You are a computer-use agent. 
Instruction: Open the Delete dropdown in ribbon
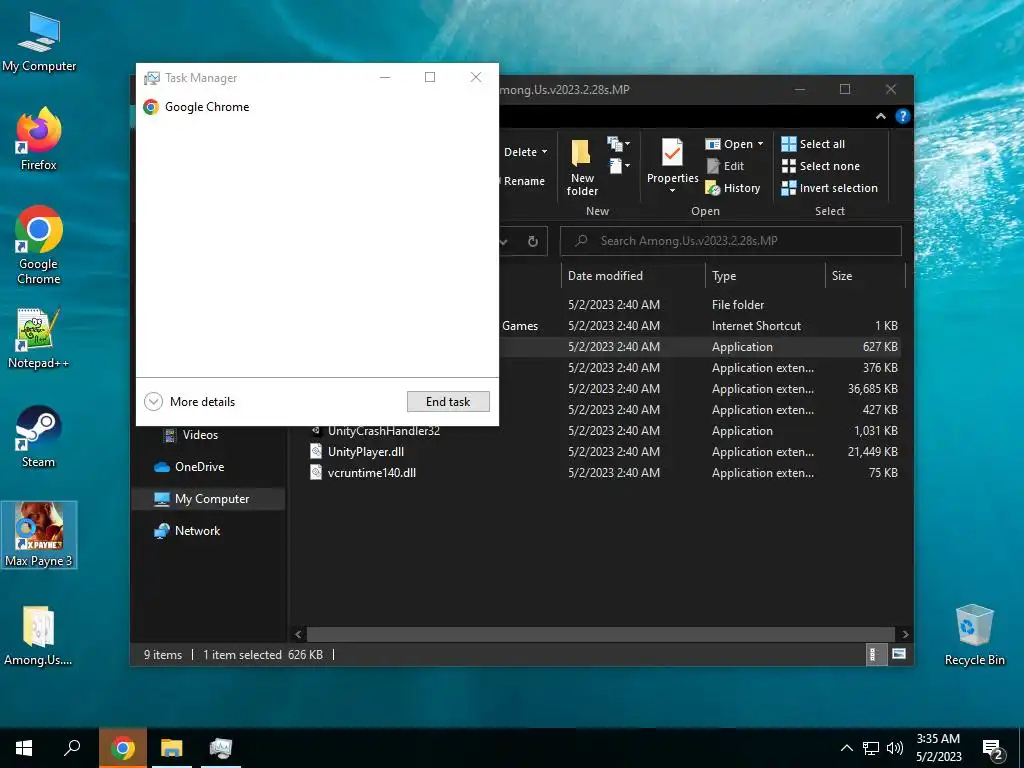pyautogui.click(x=544, y=152)
